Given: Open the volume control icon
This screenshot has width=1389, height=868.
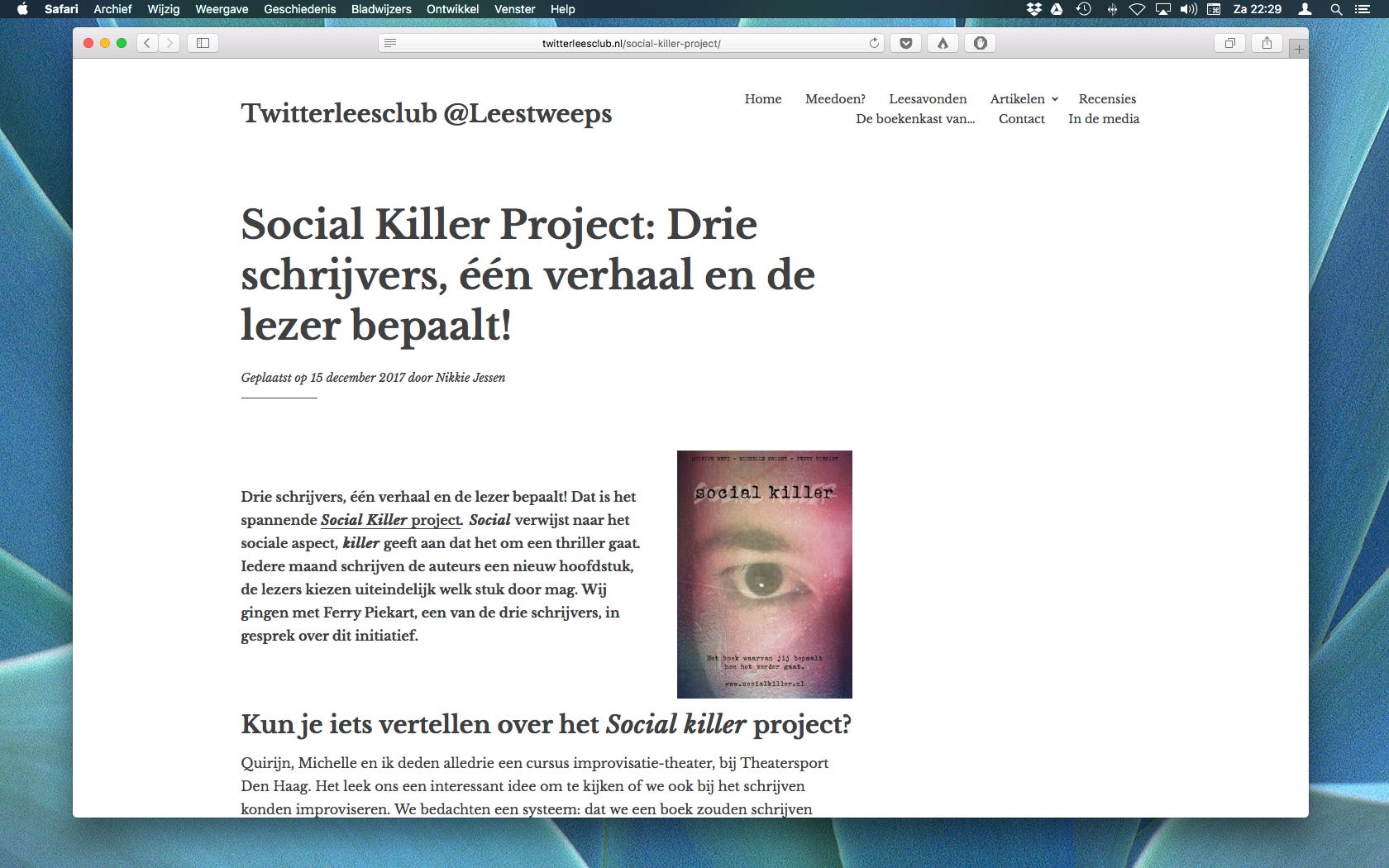Looking at the screenshot, I should 1189,9.
